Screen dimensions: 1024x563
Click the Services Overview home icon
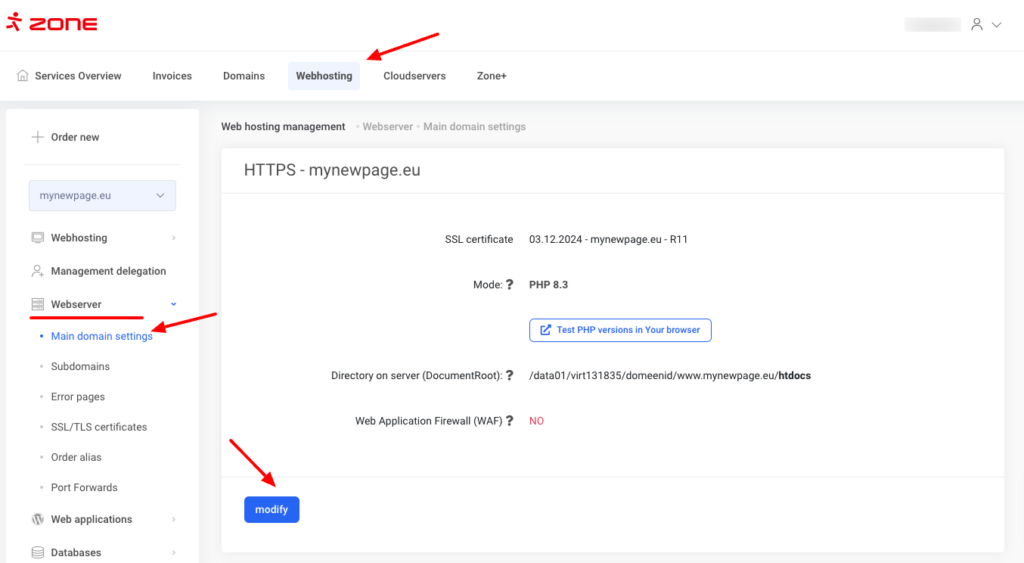[x=23, y=76]
